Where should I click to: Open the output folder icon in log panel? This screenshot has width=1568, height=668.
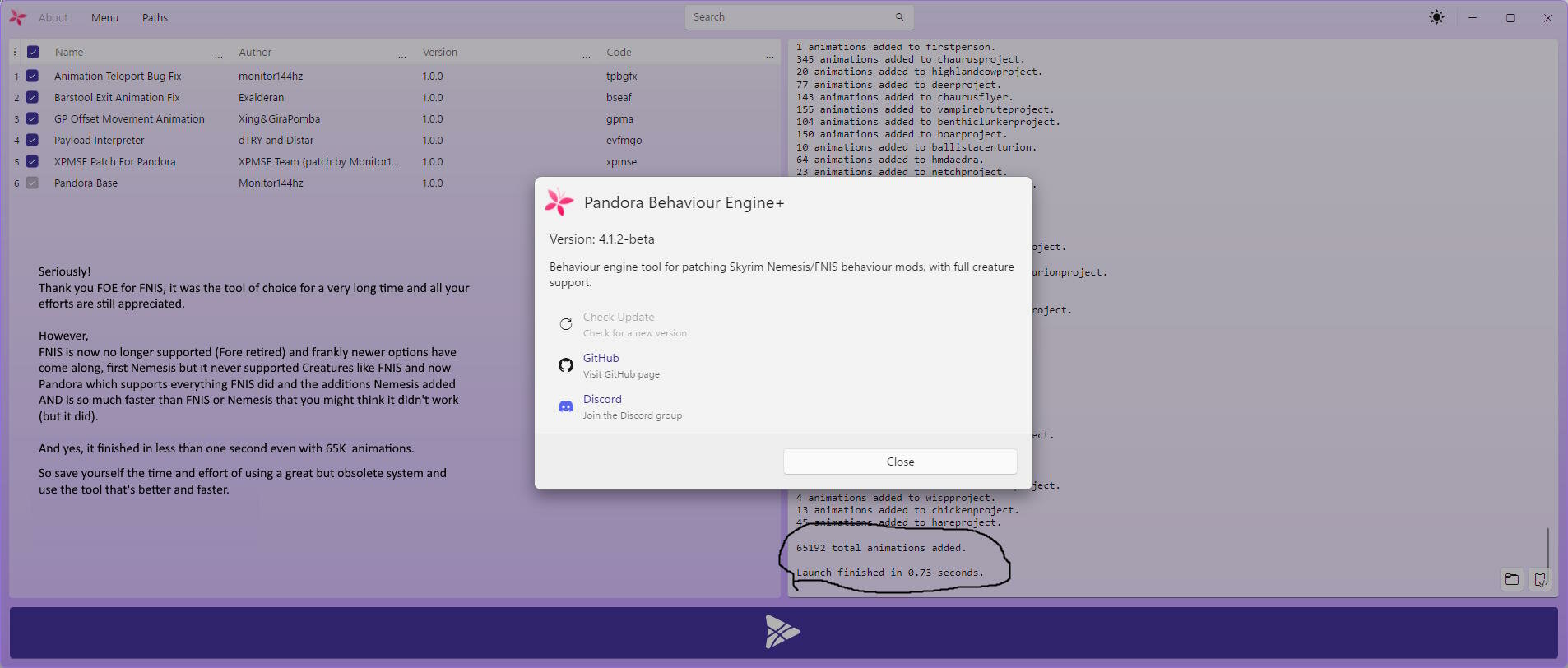(x=1512, y=579)
